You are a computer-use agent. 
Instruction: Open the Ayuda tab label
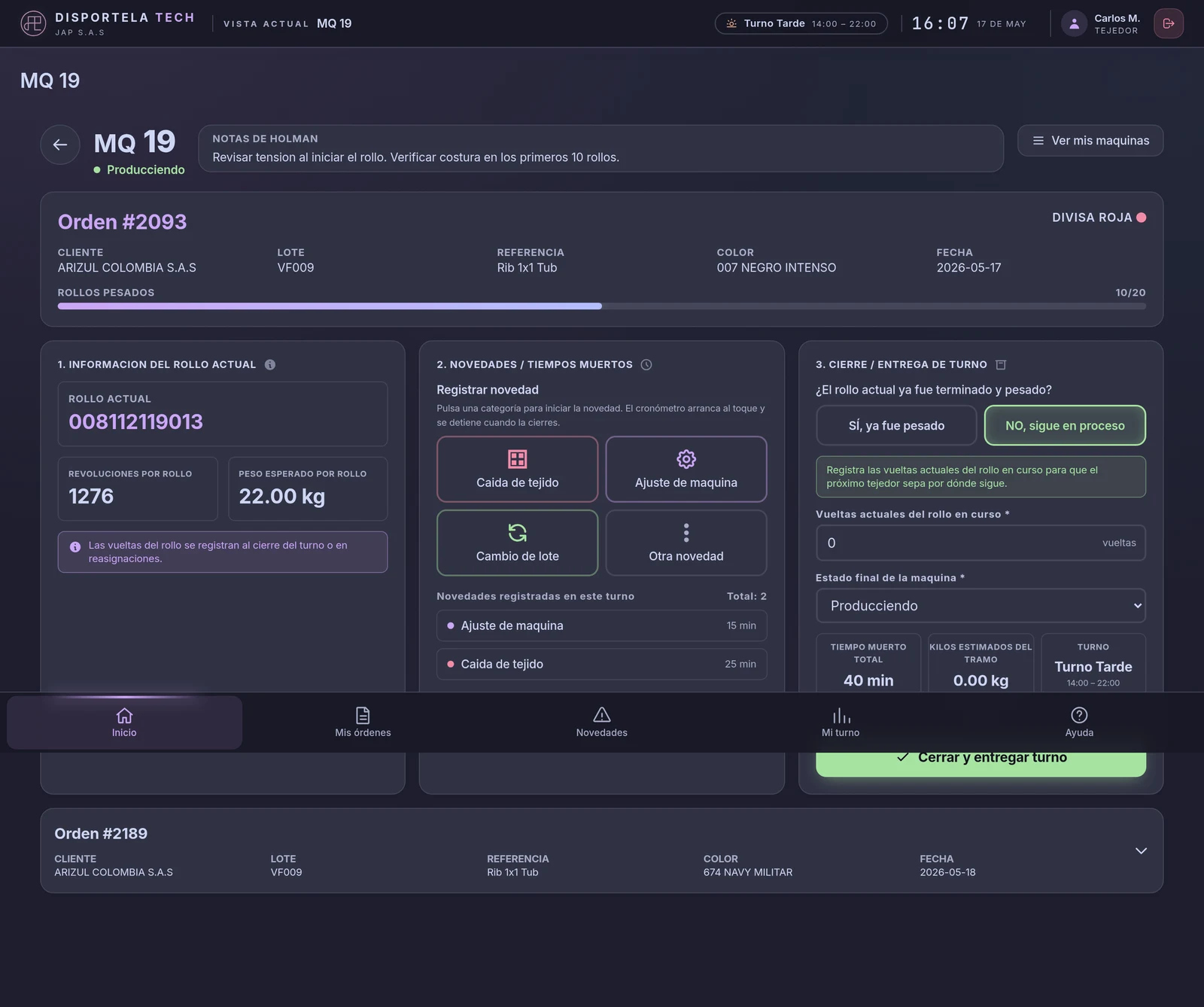pos(1079,732)
